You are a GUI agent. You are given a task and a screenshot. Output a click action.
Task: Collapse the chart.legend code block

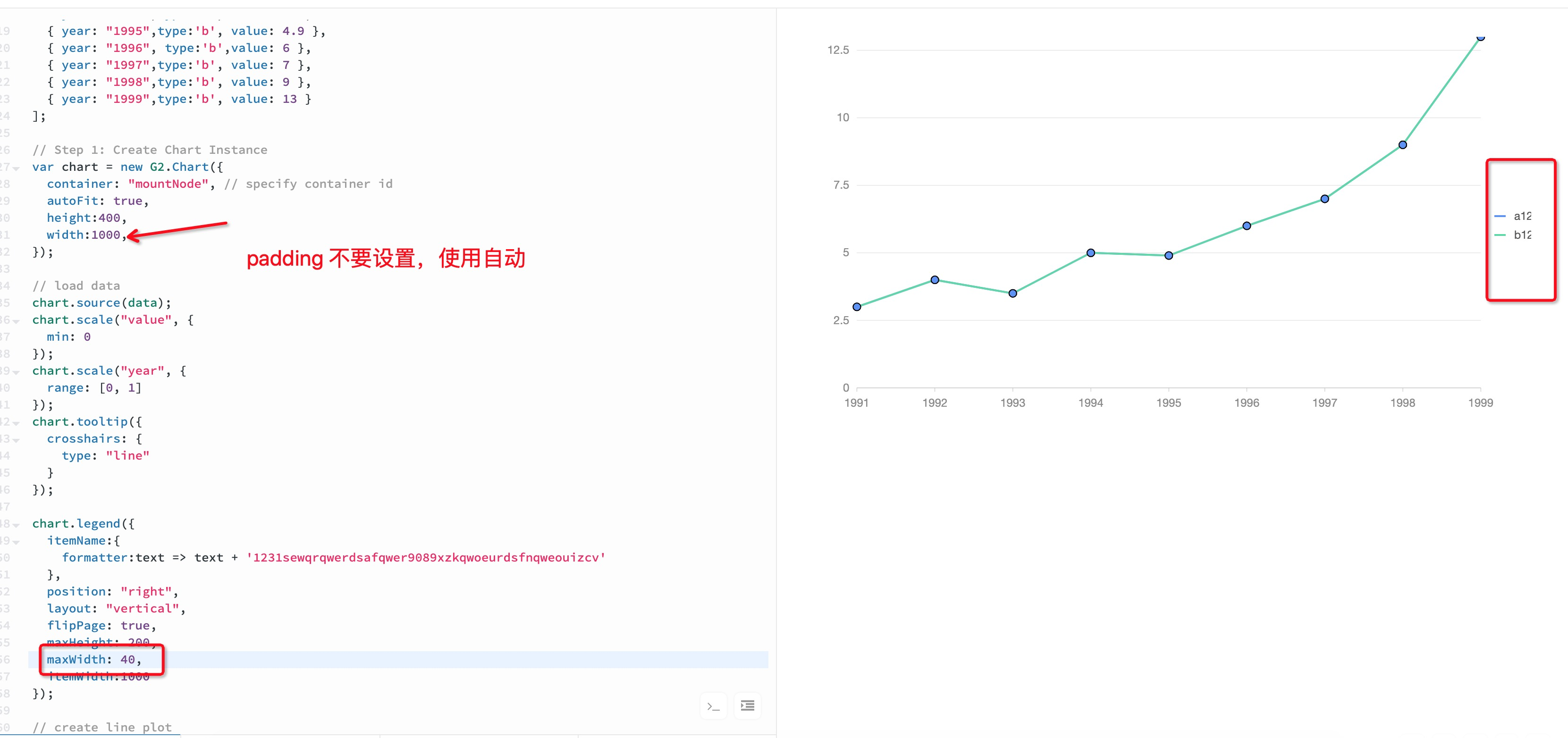coord(17,524)
